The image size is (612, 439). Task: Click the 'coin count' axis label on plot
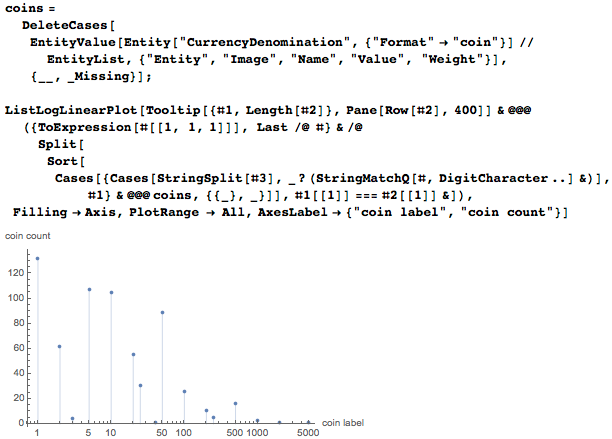point(28,236)
